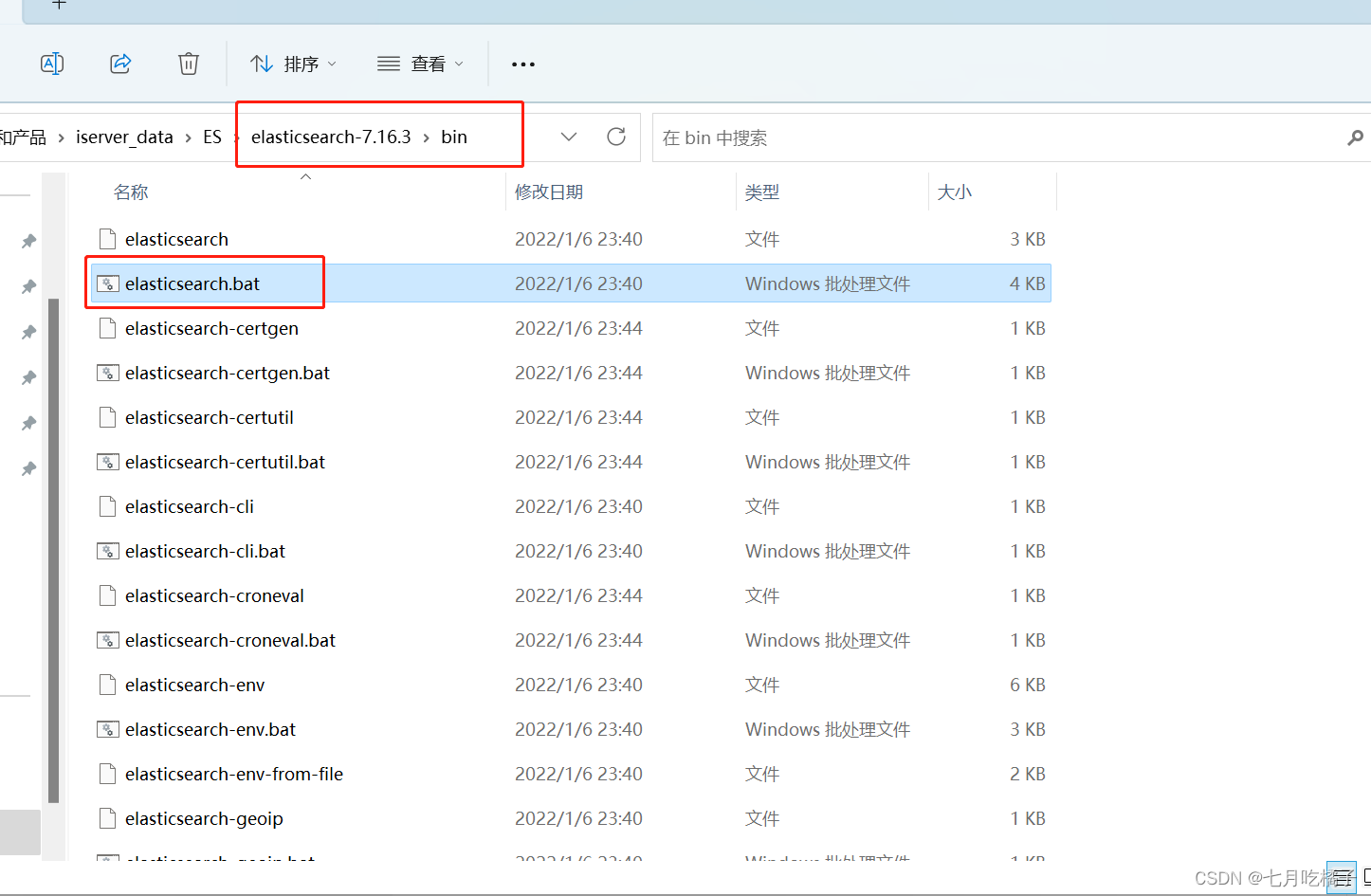Image resolution: width=1371 pixels, height=896 pixels.
Task: Open the three-dot more options menu
Action: point(523,64)
